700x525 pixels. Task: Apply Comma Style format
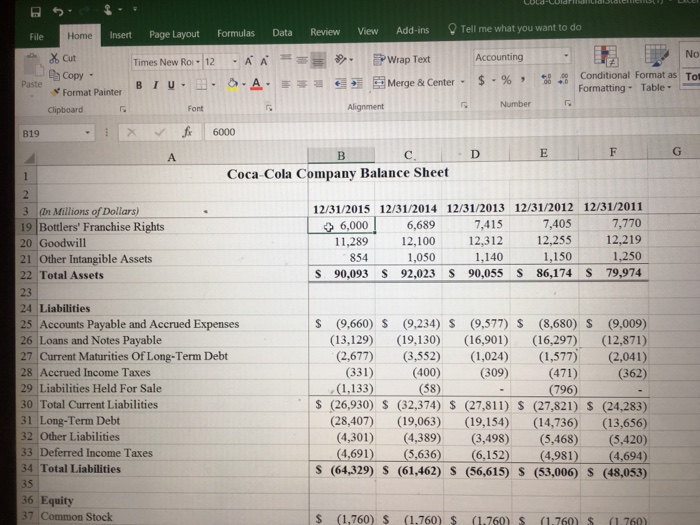[x=522, y=80]
